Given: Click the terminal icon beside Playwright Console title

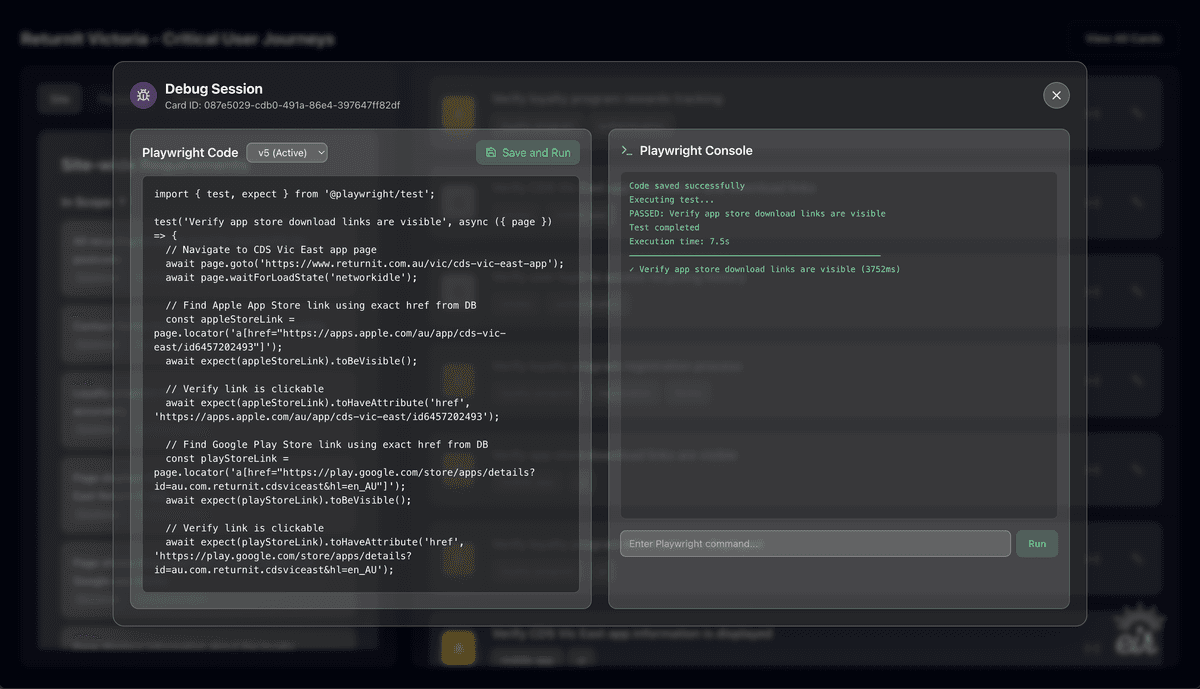Looking at the screenshot, I should (x=625, y=150).
